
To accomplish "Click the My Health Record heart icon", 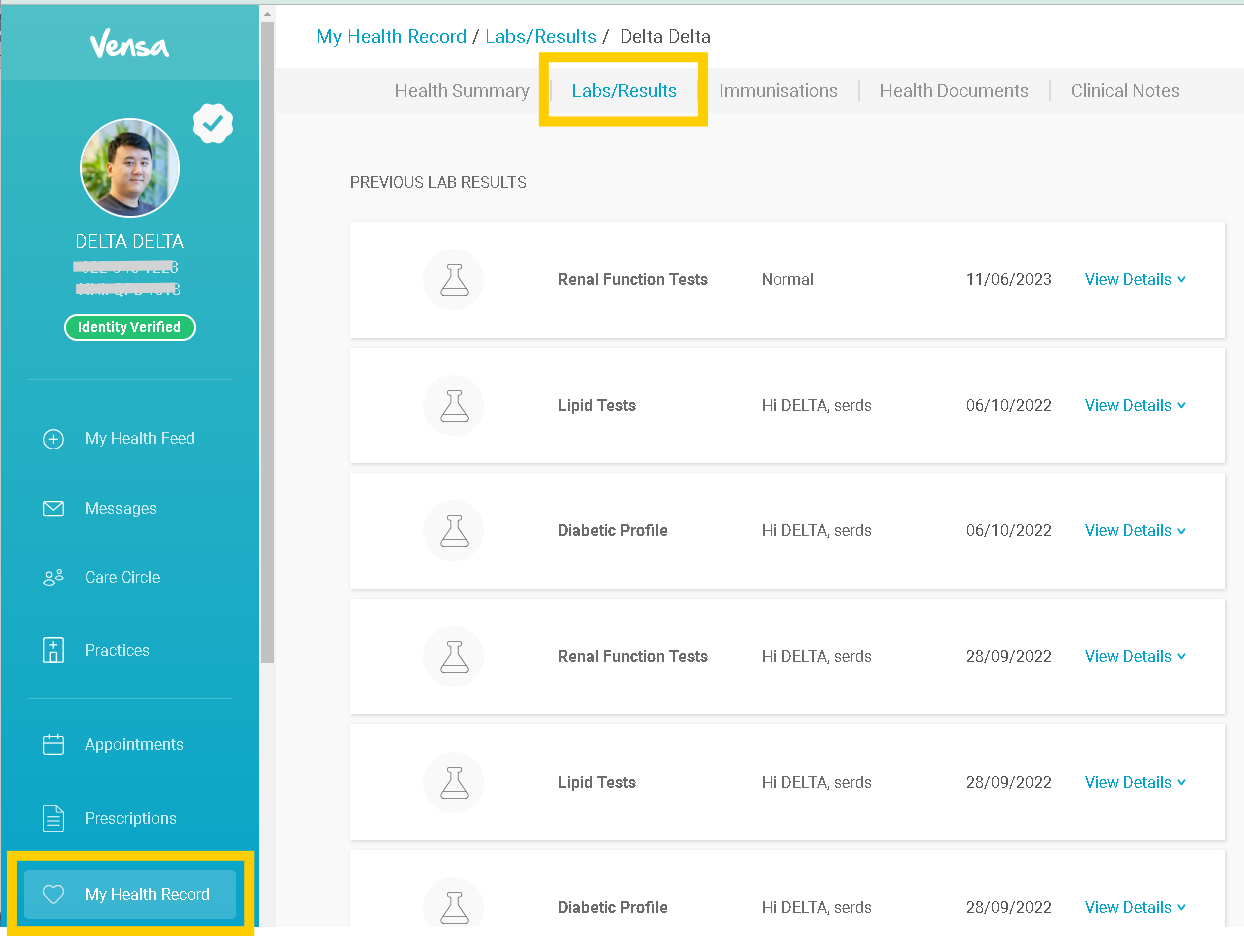I will point(53,894).
